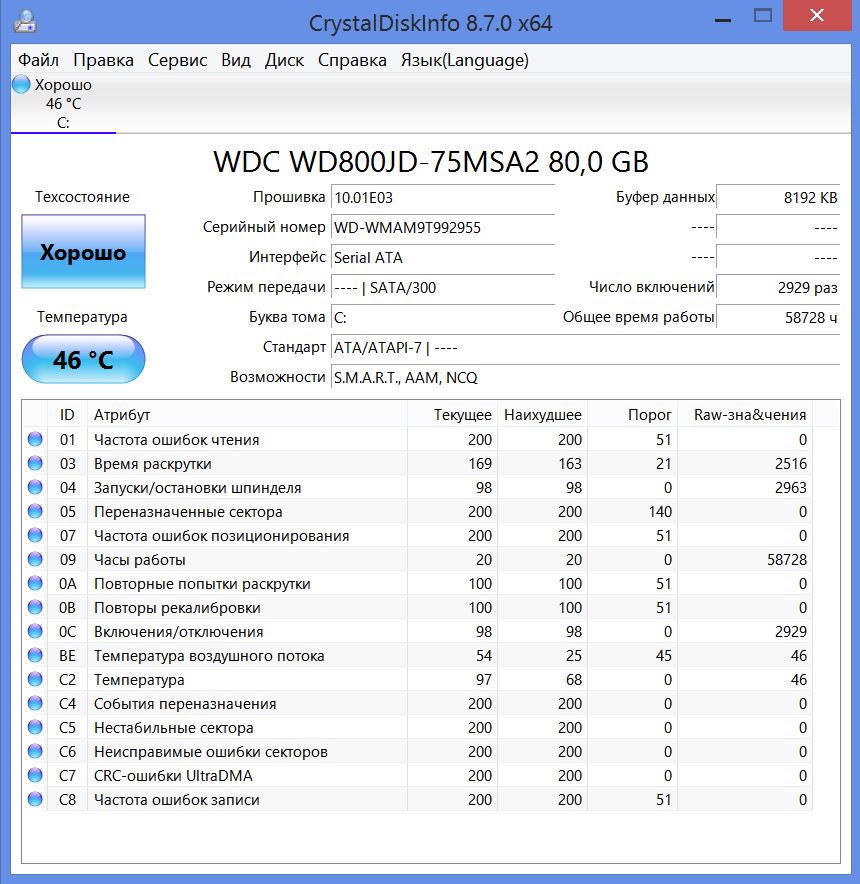Click the status orb for attribute C2 Температура
The height and width of the screenshot is (884, 860).
(35, 679)
